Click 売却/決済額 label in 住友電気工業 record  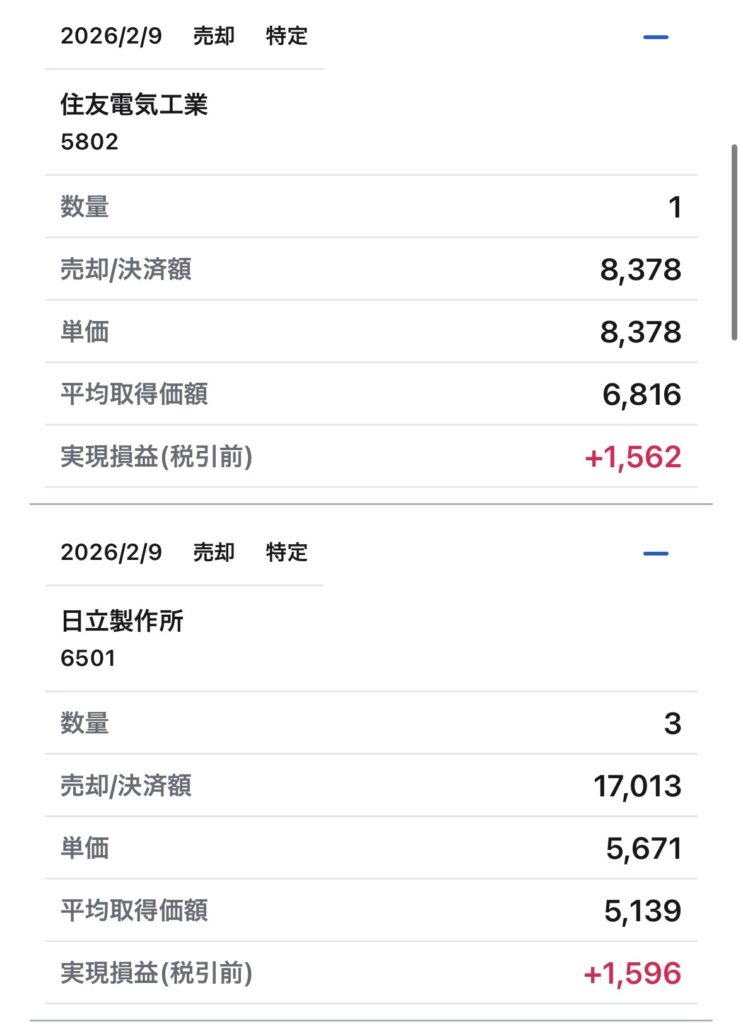(x=125, y=270)
